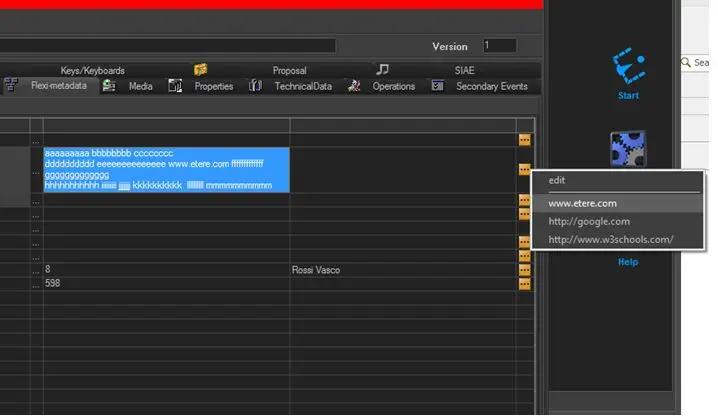Image resolution: width=718 pixels, height=416 pixels.
Task: Click the highlighted blue multiline text cell
Action: coord(166,170)
